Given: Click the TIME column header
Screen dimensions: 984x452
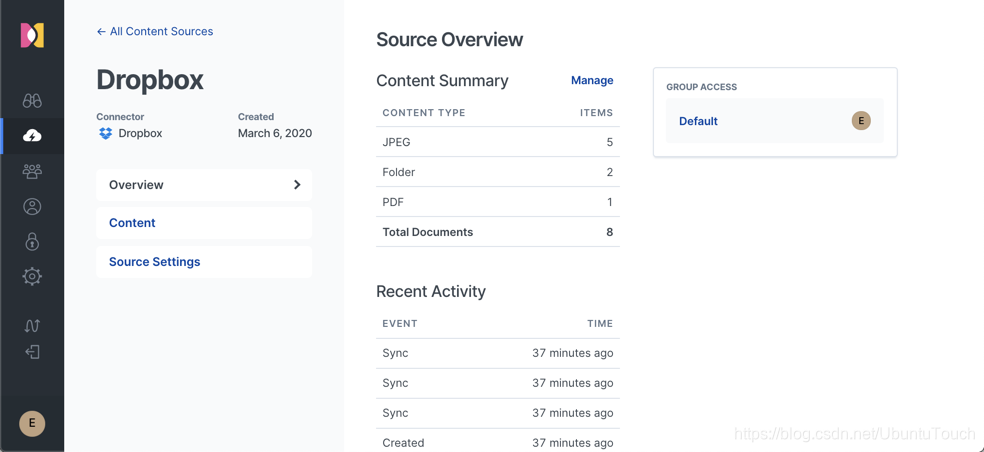Looking at the screenshot, I should [600, 324].
